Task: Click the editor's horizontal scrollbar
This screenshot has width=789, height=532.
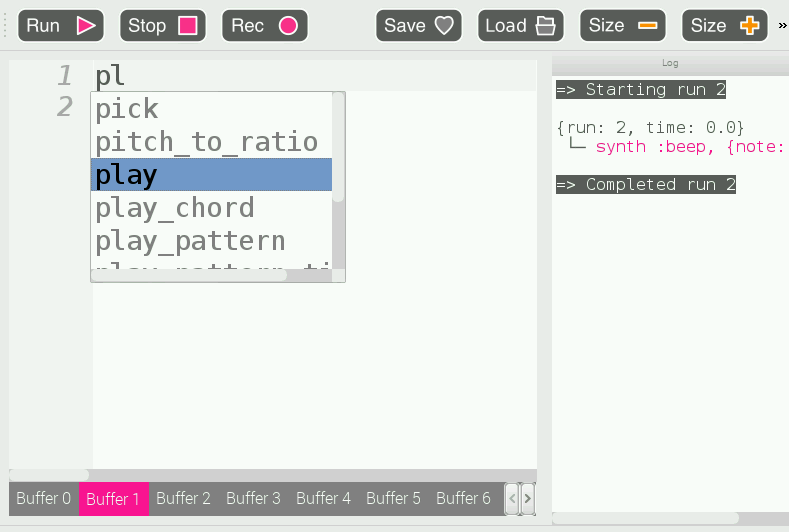Action: [50, 475]
